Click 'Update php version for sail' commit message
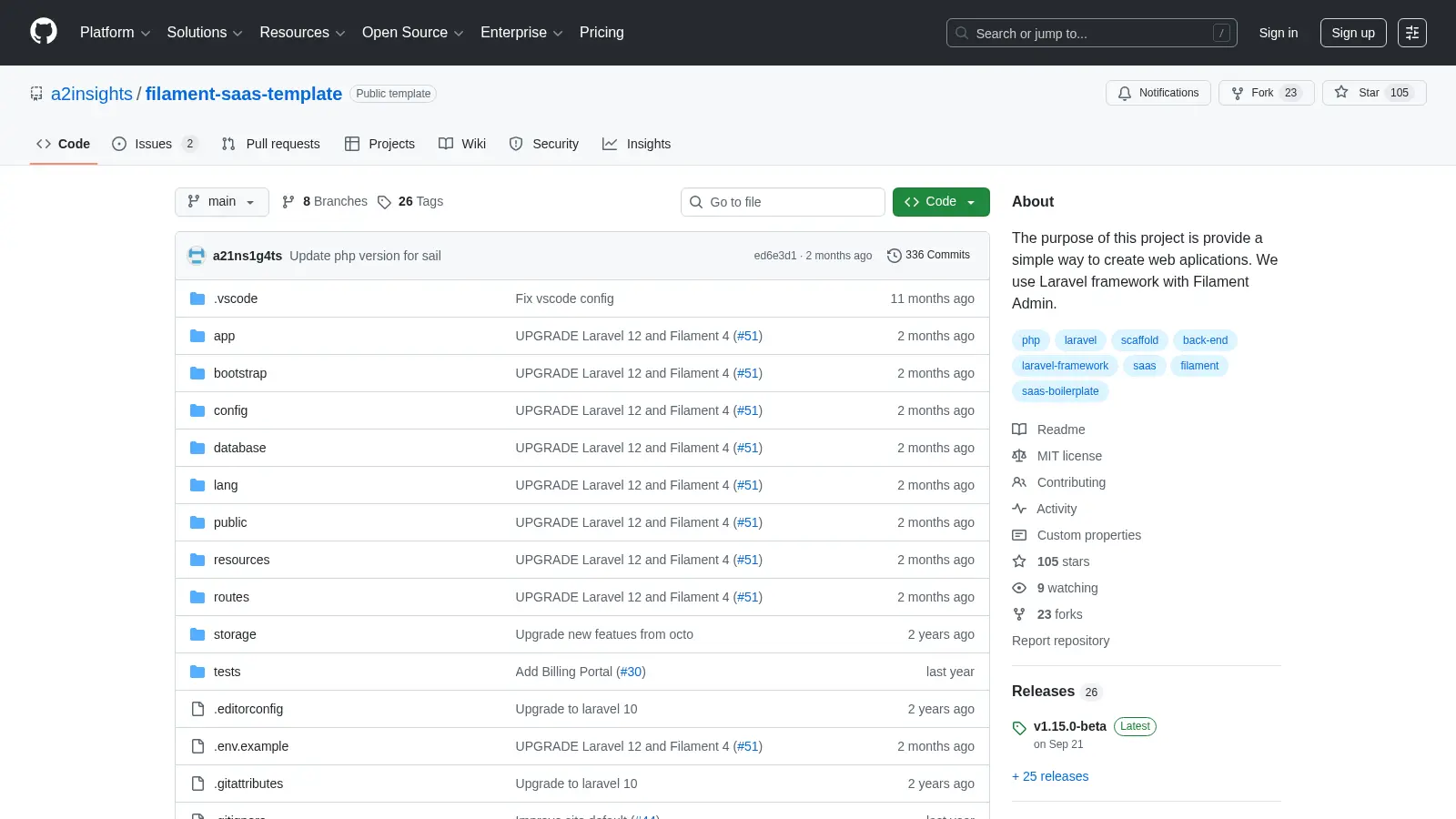The image size is (1456, 819). pyautogui.click(x=365, y=256)
